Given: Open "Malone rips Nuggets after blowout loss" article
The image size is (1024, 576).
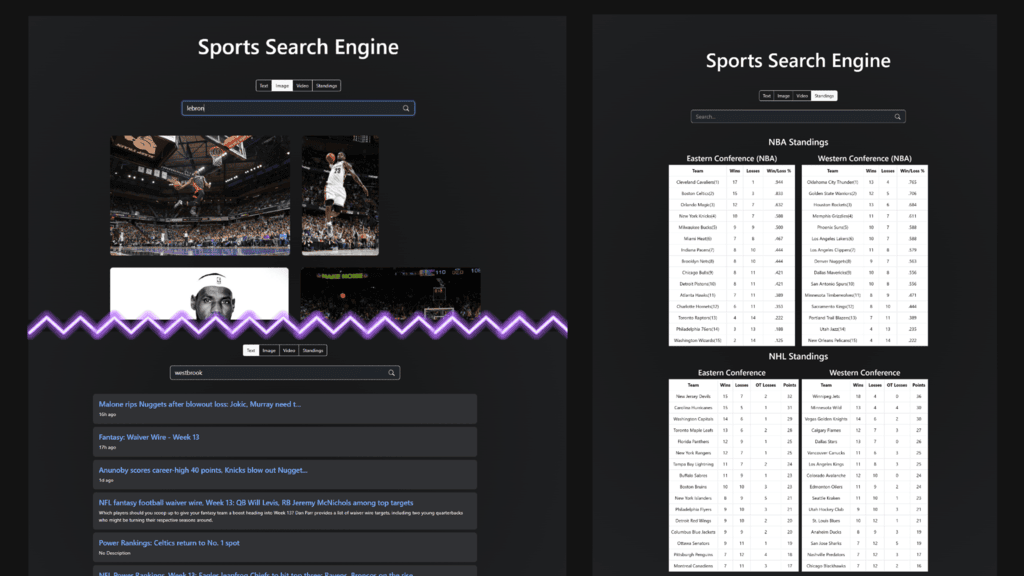Looking at the screenshot, I should click(200, 405).
